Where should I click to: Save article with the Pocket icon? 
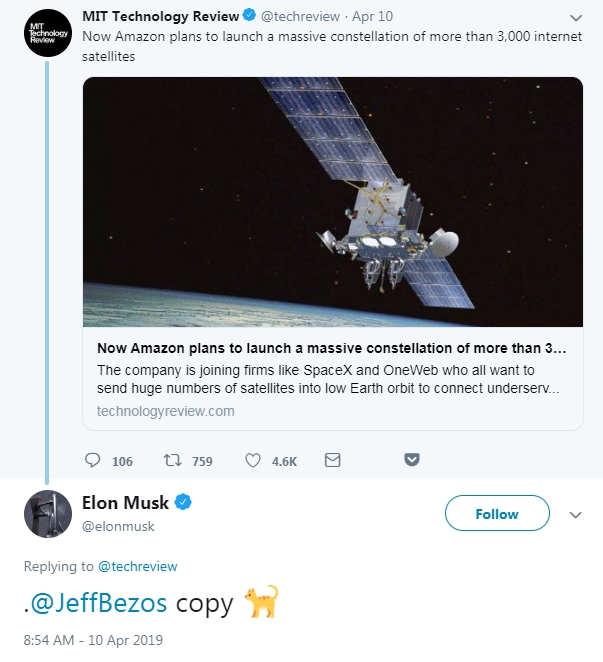(412, 460)
